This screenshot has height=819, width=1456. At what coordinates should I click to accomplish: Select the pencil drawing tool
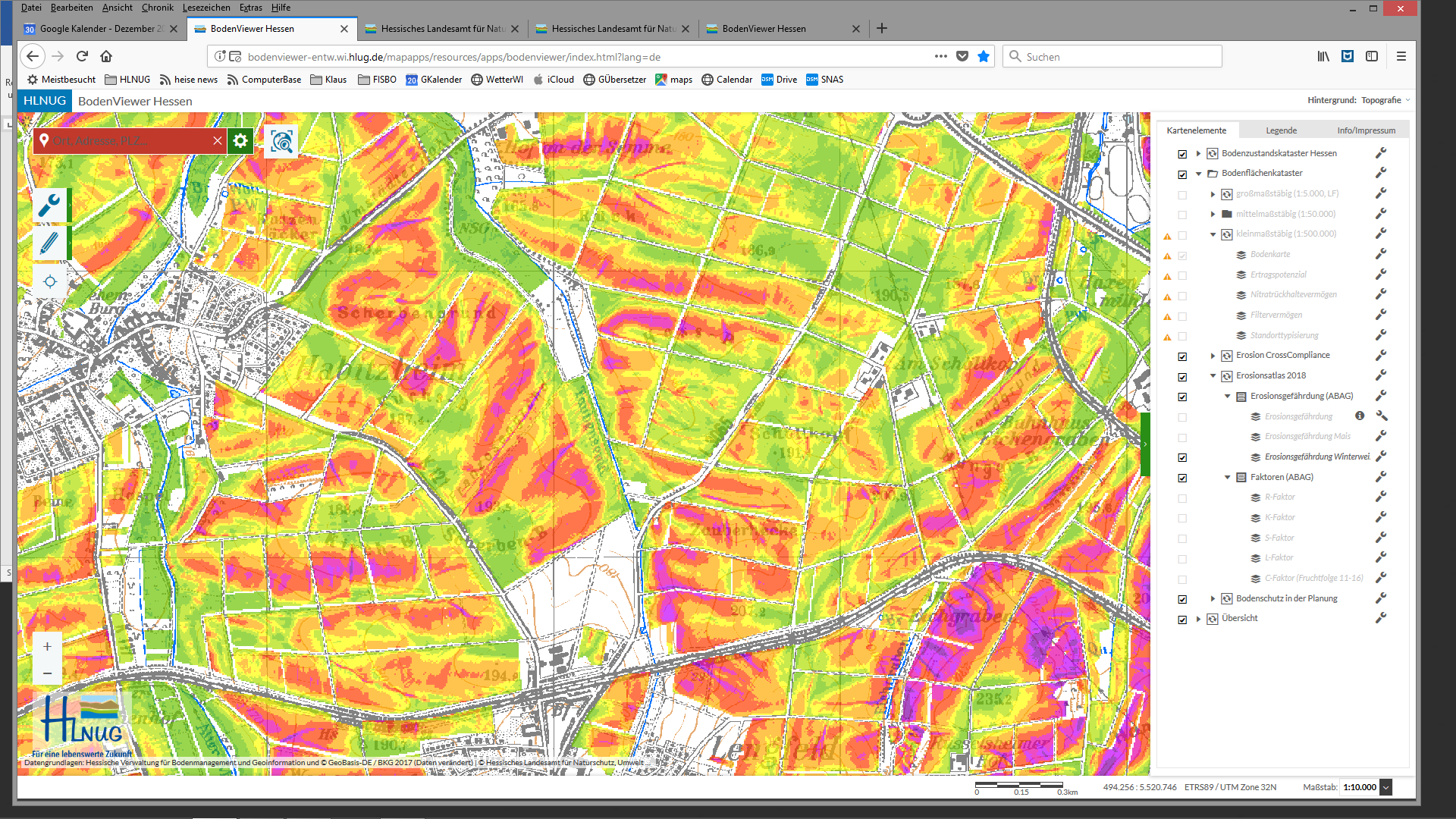click(49, 243)
